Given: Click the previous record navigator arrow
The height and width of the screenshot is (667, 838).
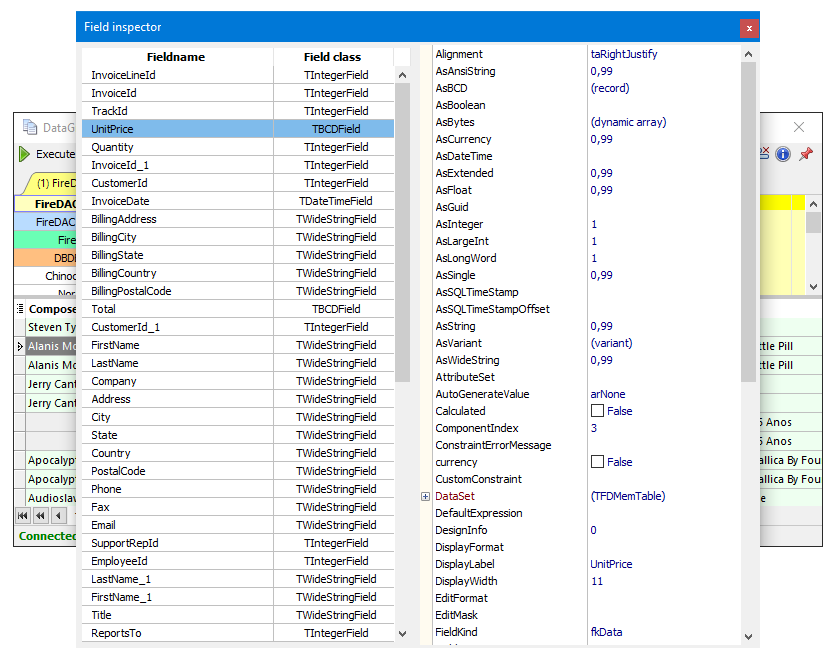Looking at the screenshot, I should [59, 516].
